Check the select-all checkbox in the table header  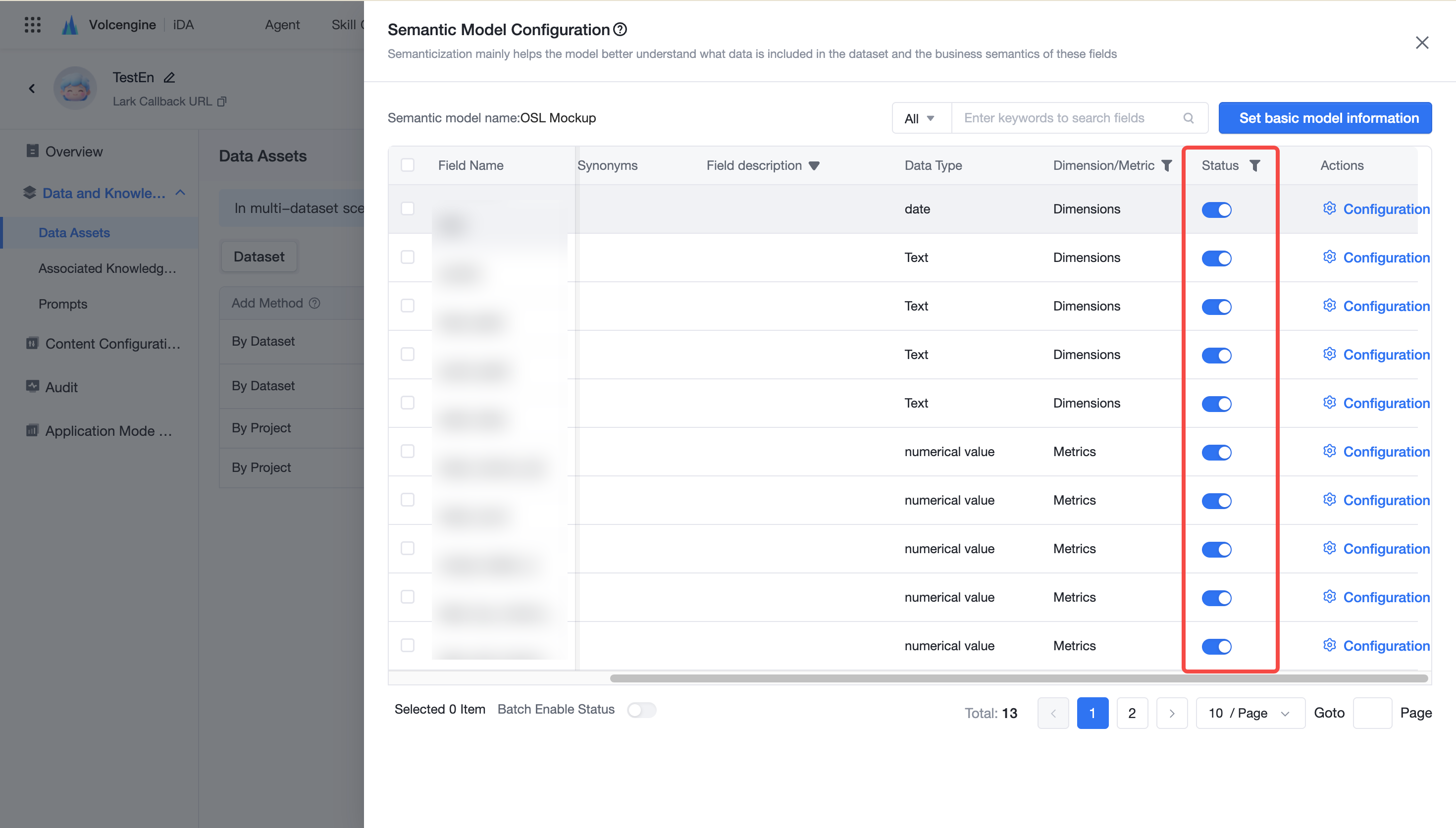click(408, 165)
